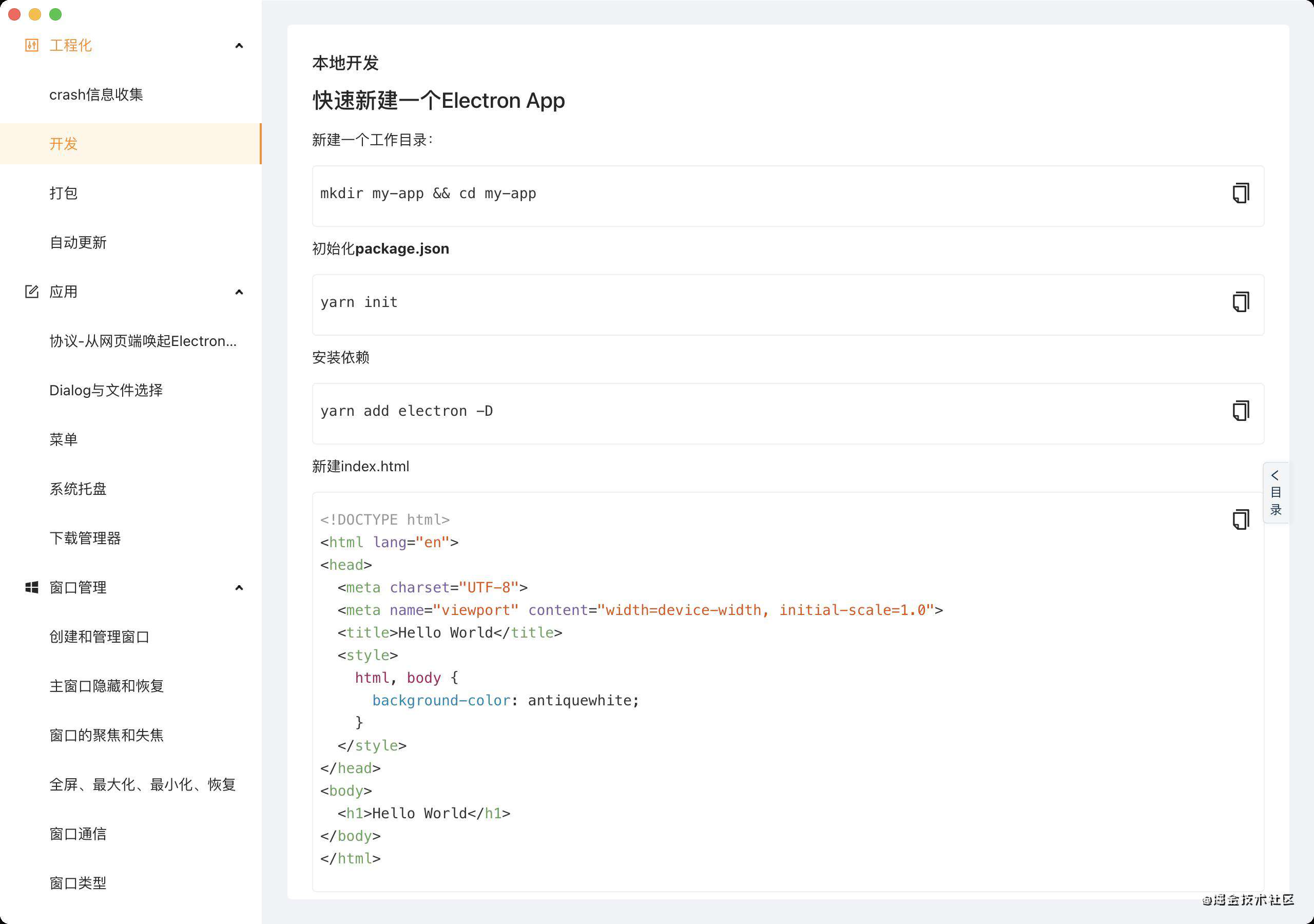1314x924 pixels.
Task: Click background-color: antiquewhite line
Action: pyautogui.click(x=506, y=701)
